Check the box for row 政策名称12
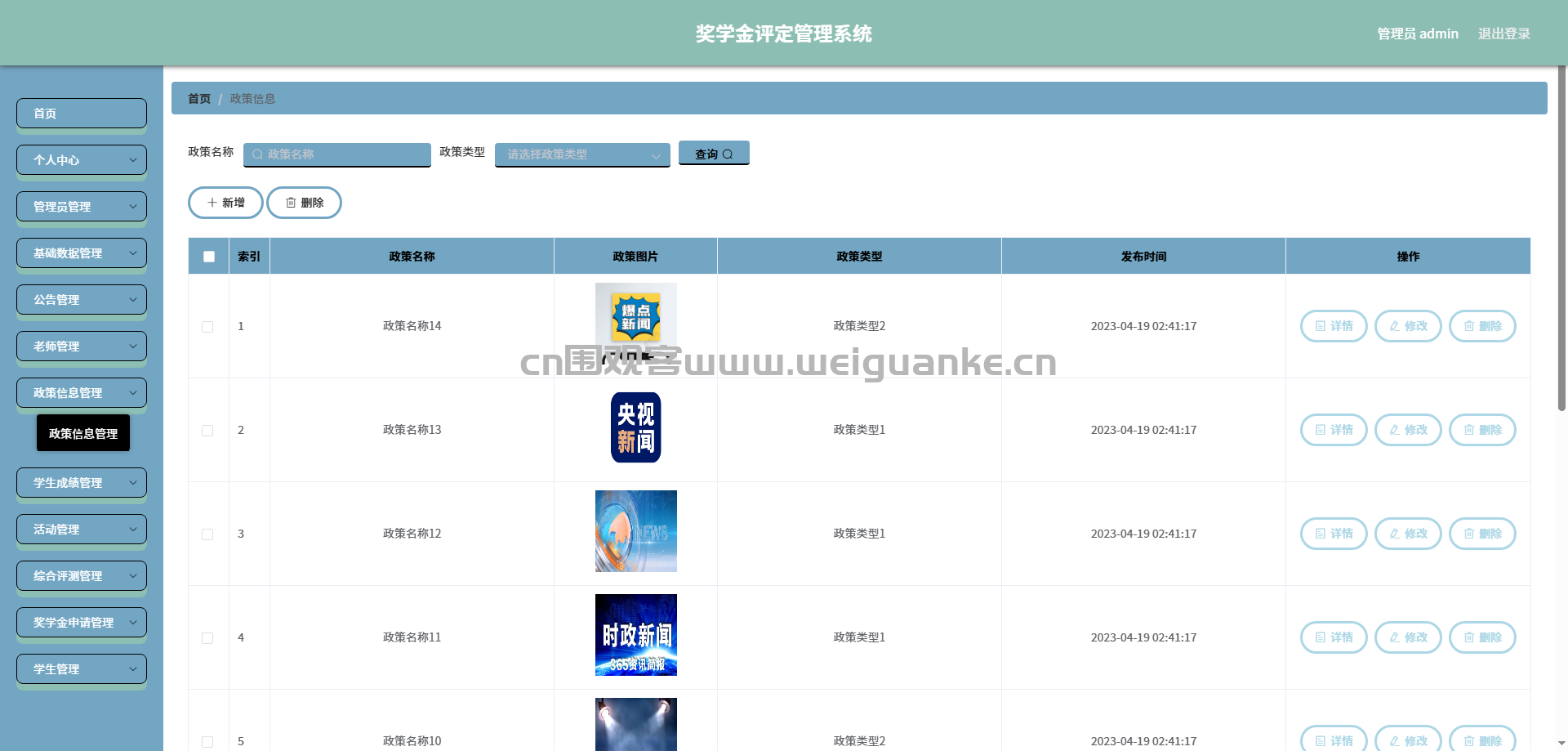Screen dimensions: 1568x751 coord(207,534)
